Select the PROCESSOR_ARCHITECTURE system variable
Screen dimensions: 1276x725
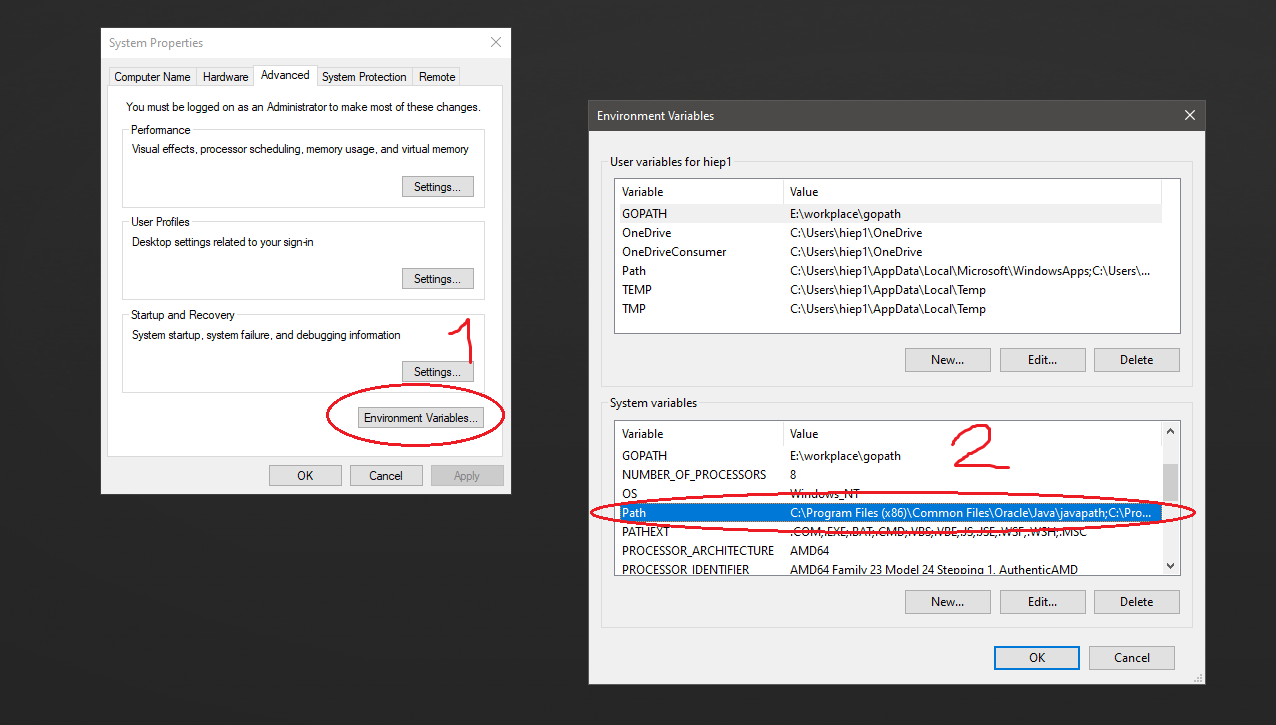[889, 551]
